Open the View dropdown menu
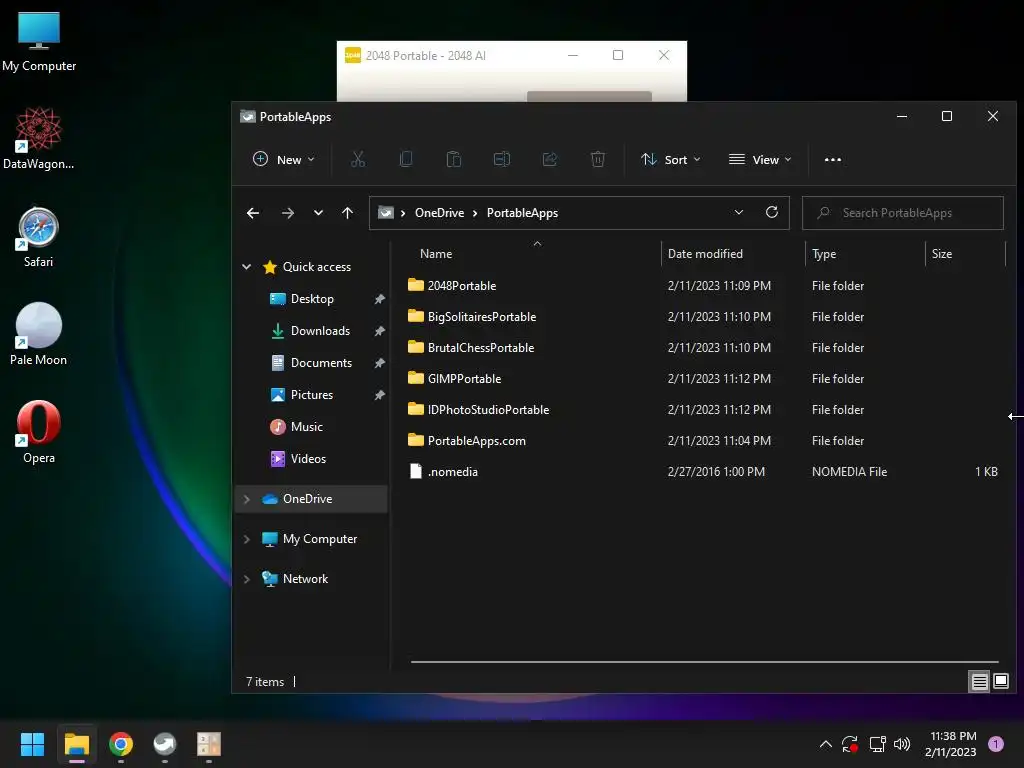This screenshot has height=768, width=1024. (760, 159)
